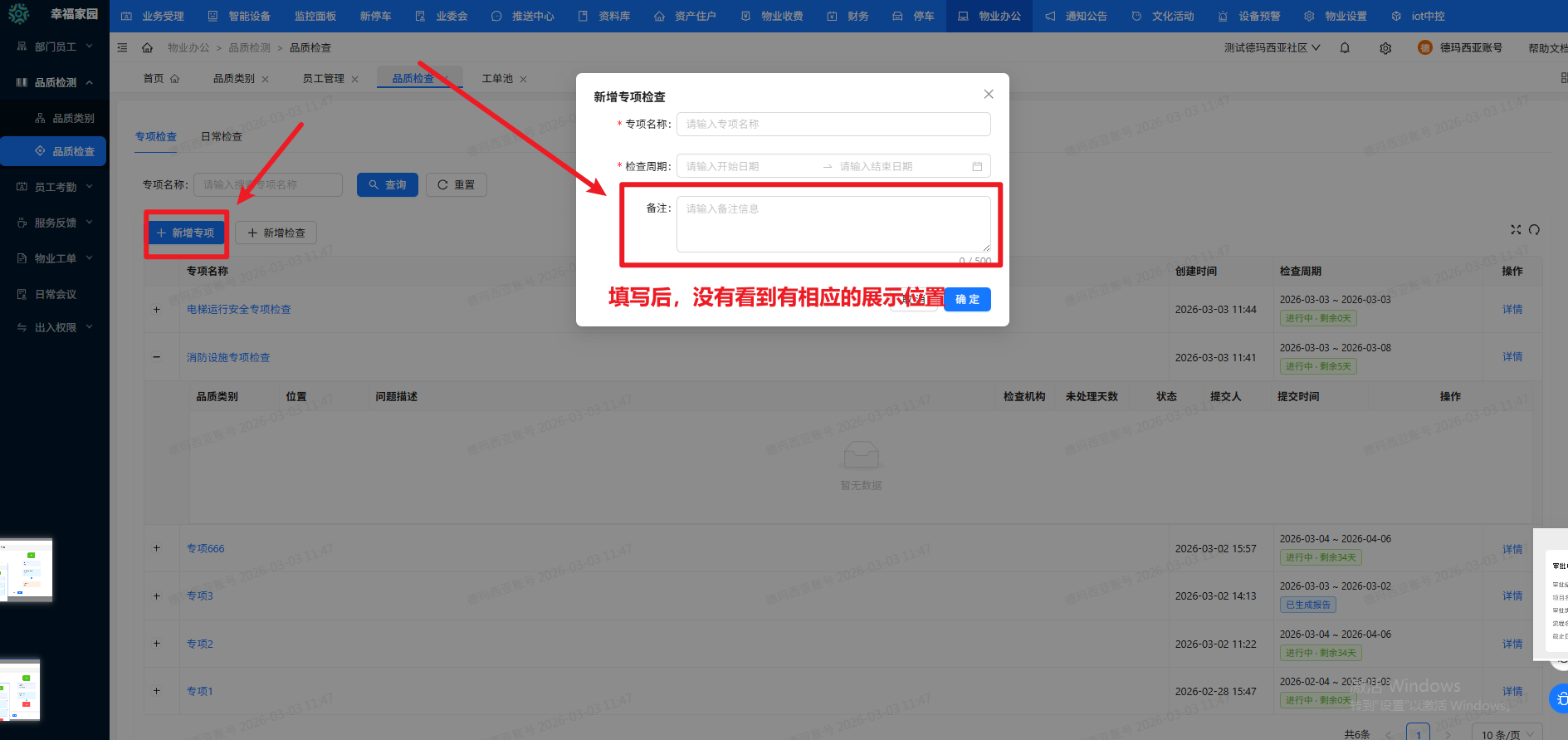Viewport: 1568px width, 740px height.
Task: Toggle sidebar with the hamburger menu icon
Action: 123,48
